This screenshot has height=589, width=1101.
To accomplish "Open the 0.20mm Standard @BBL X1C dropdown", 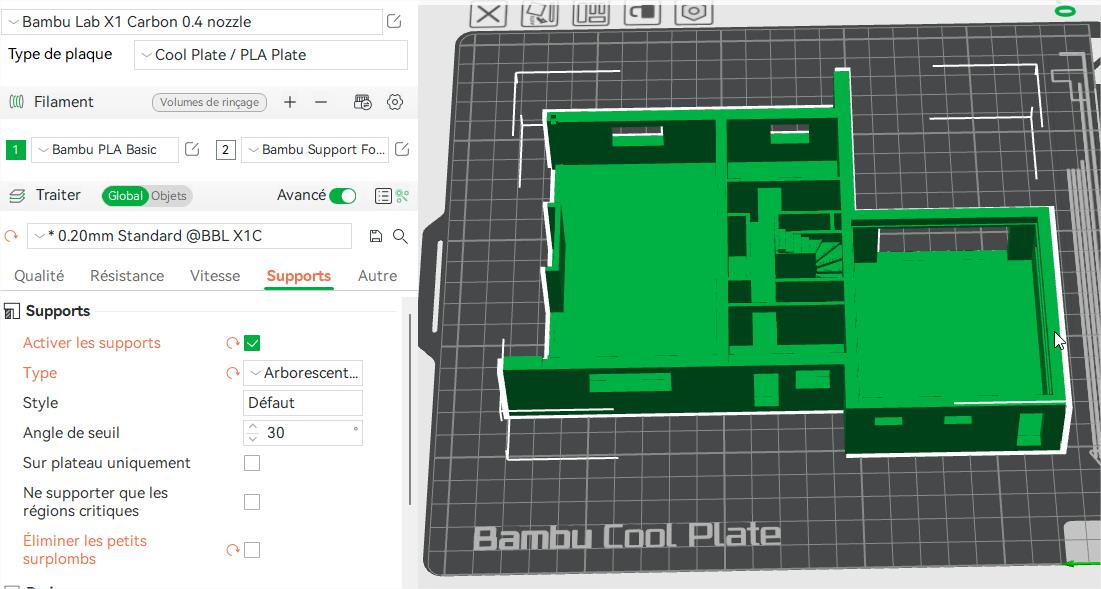I will click(190, 236).
